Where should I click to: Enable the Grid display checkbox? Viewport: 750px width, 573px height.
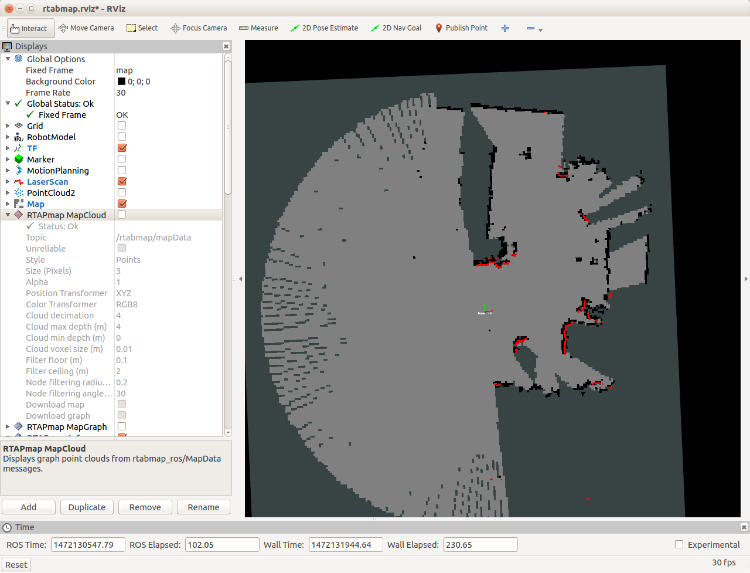click(x=122, y=126)
